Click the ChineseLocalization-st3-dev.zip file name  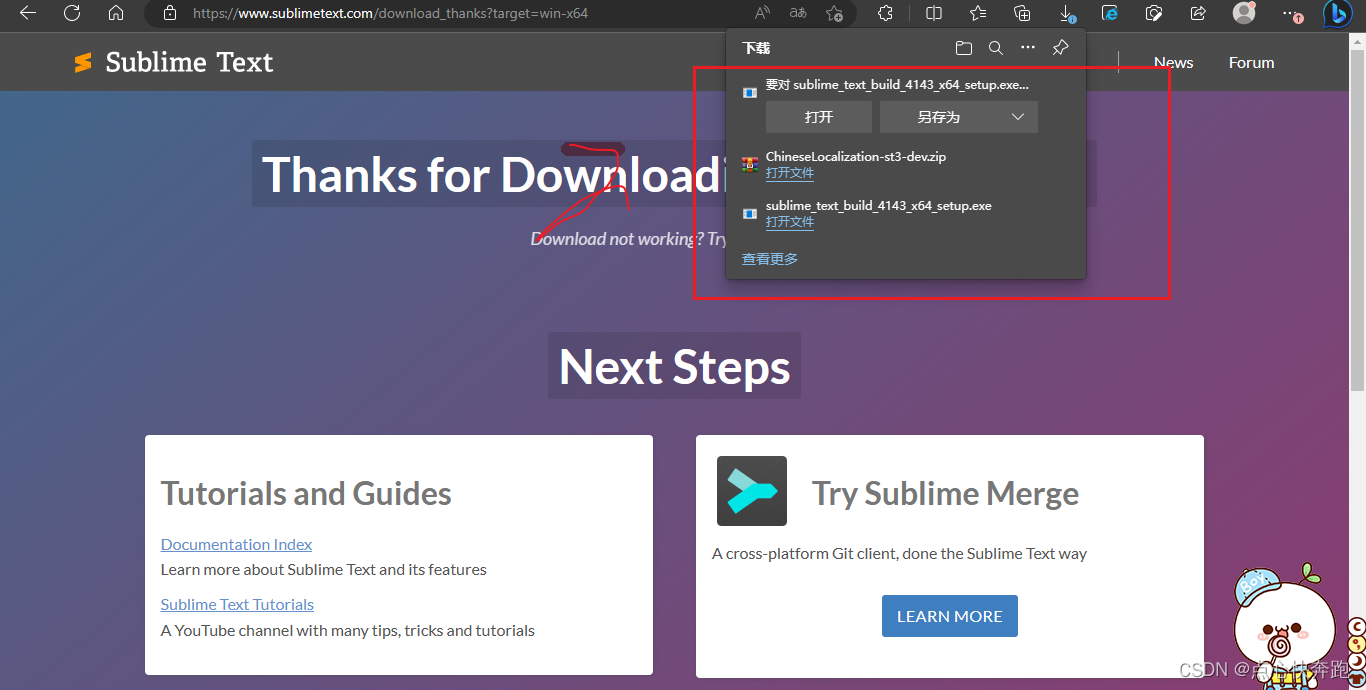[x=856, y=157]
